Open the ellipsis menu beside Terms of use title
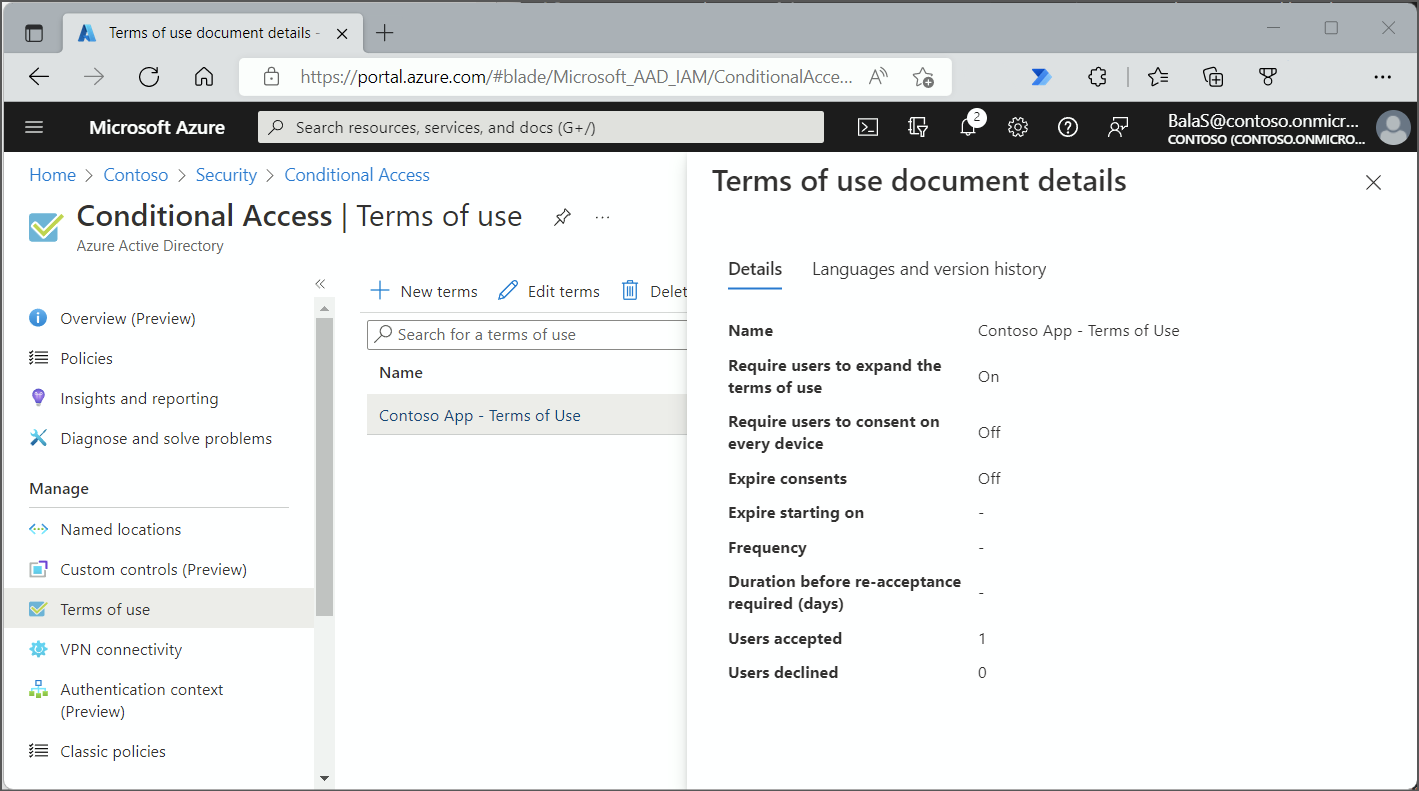This screenshot has width=1419, height=791. coord(602,216)
